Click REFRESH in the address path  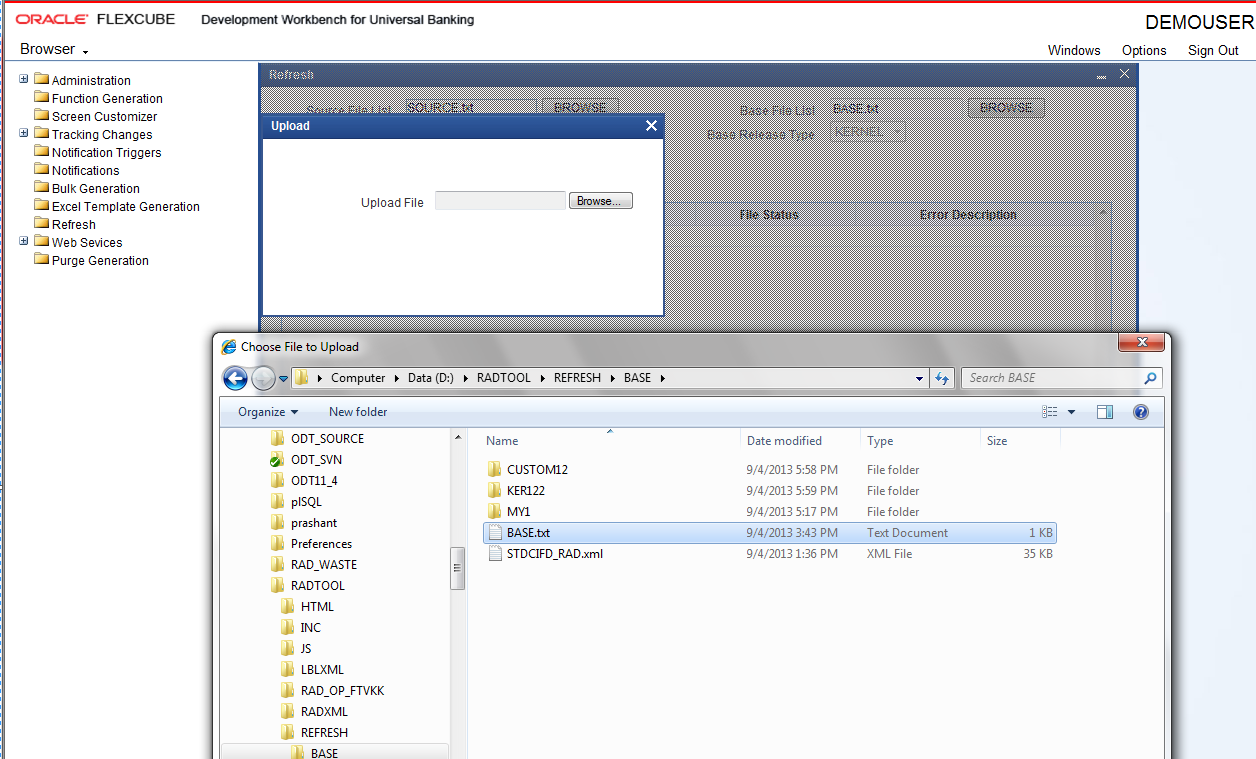click(x=577, y=378)
